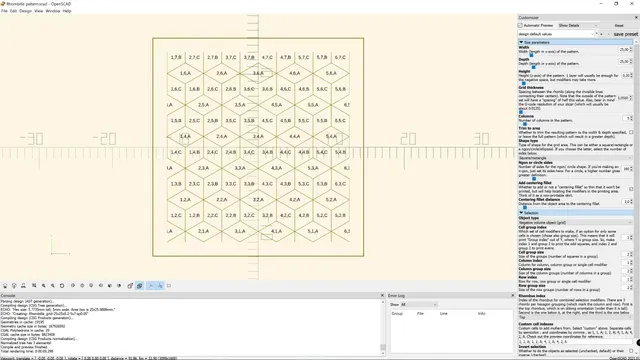Screen dimensions: 640x360
Task: Collapse the Size parameters section
Action: [x=521, y=42]
